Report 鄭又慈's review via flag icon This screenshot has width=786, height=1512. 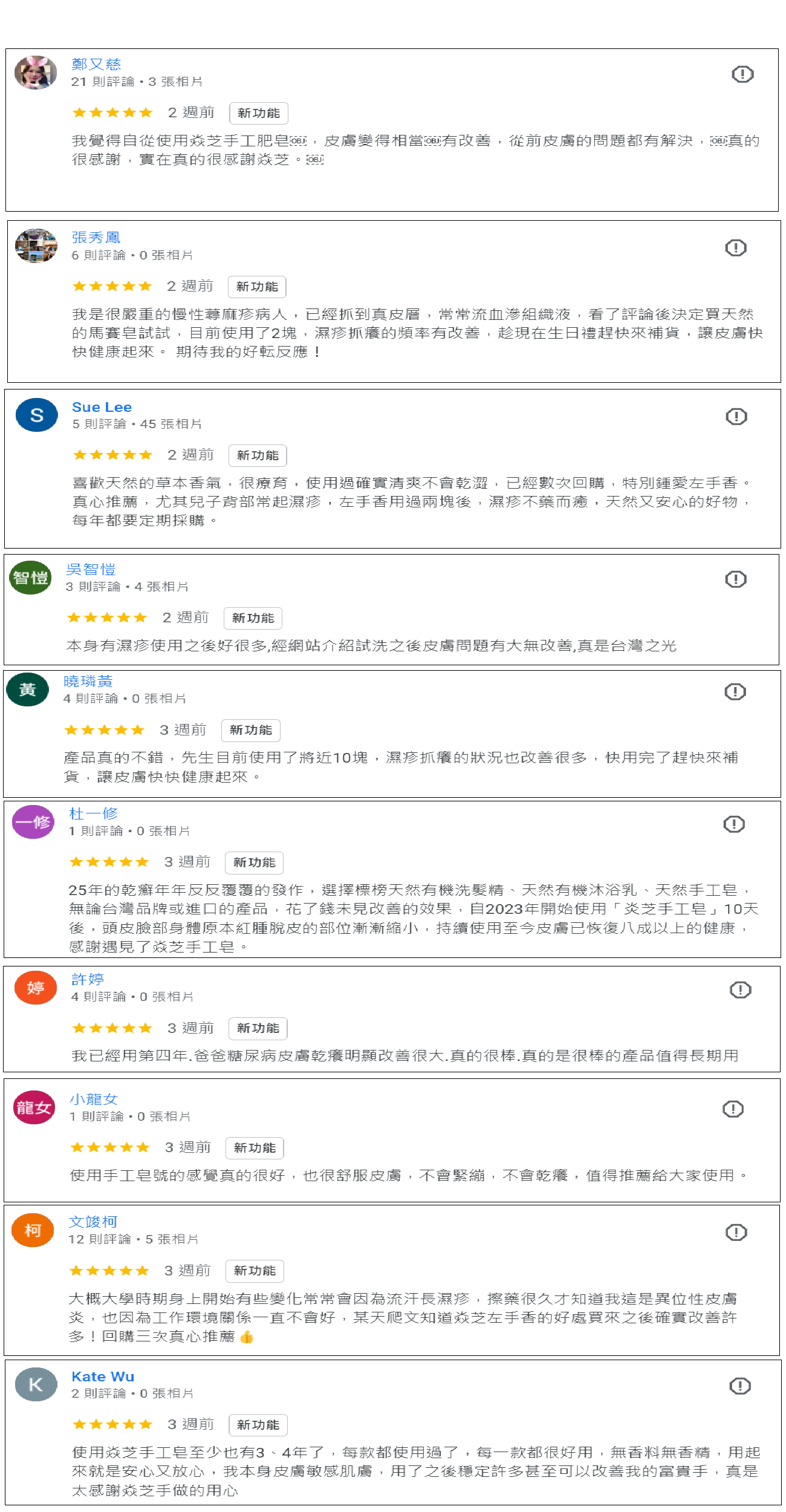pos(742,74)
